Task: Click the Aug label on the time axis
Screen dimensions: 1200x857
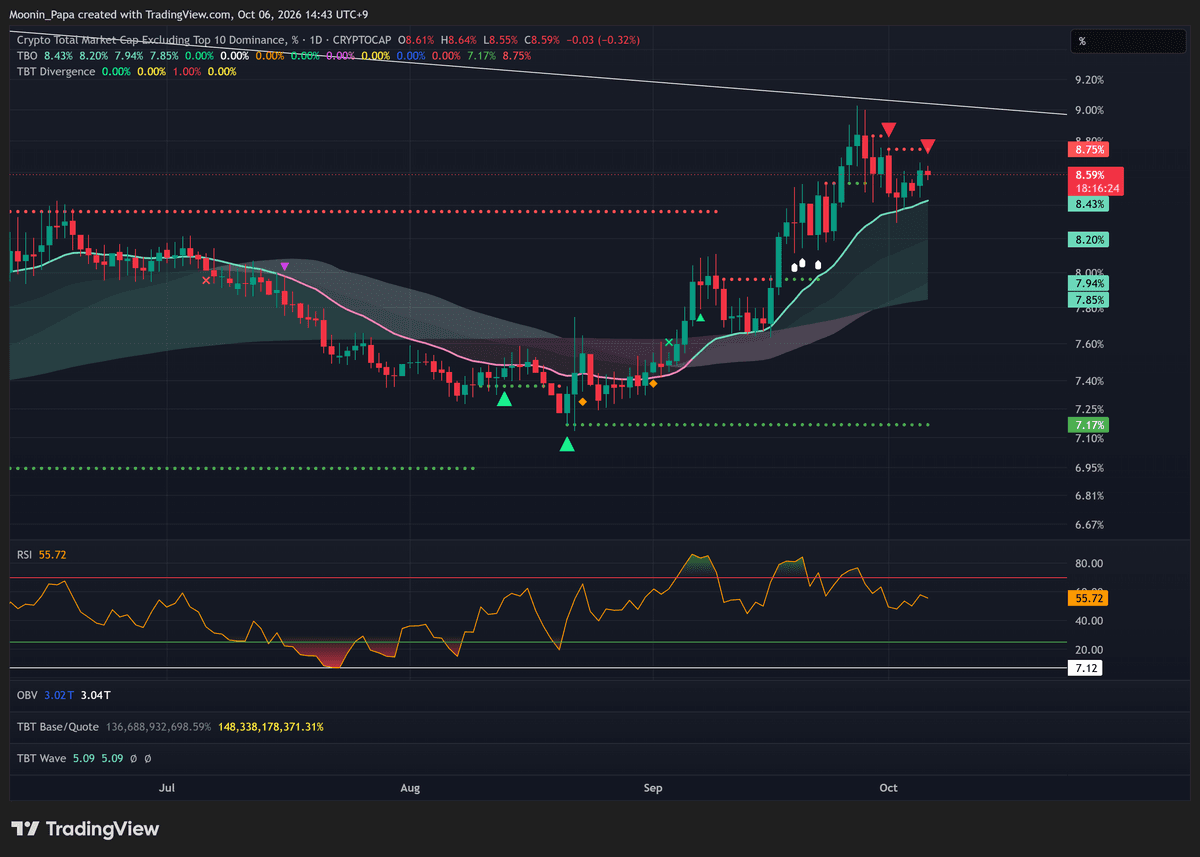Action: tap(410, 788)
